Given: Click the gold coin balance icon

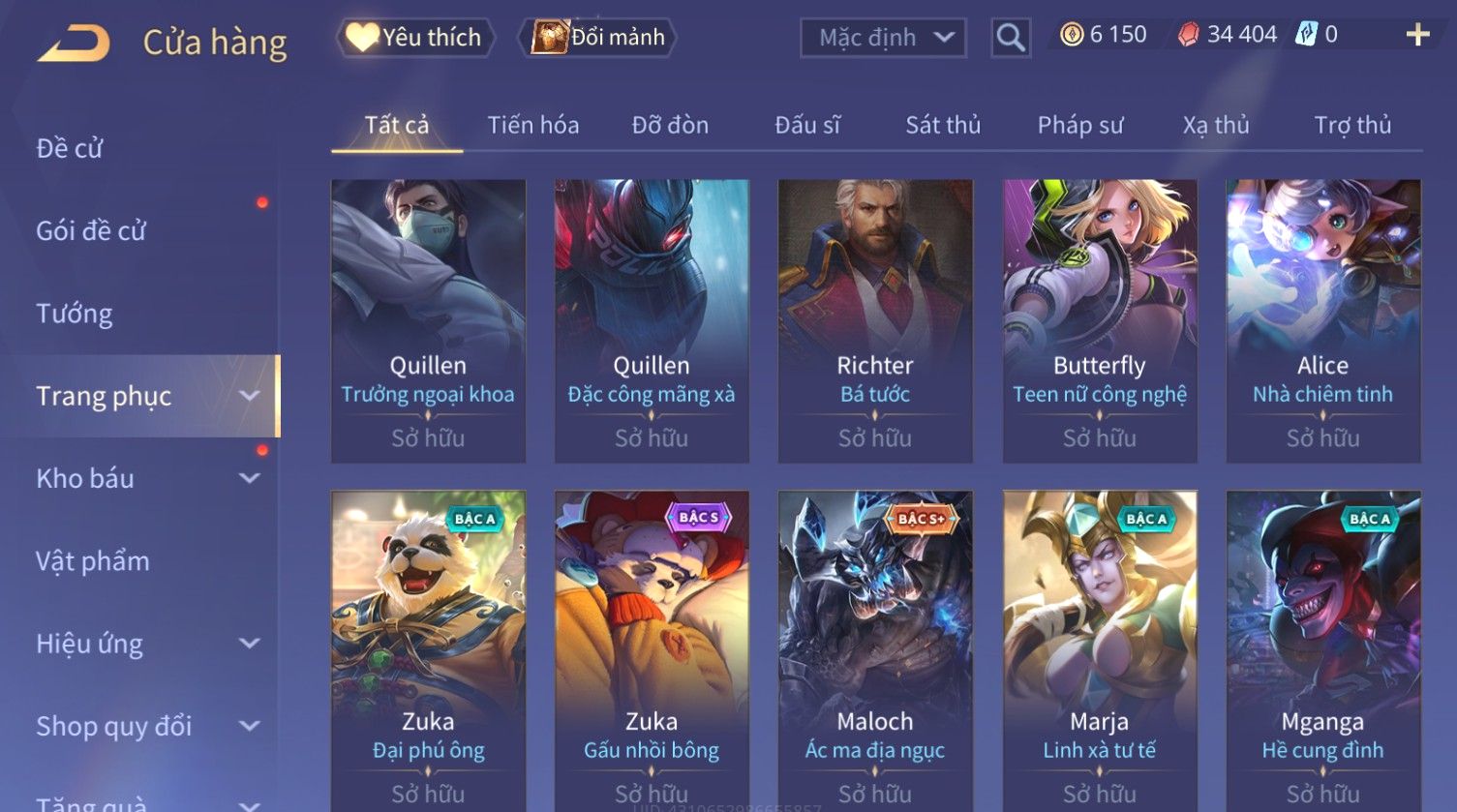Looking at the screenshot, I should tap(1071, 36).
